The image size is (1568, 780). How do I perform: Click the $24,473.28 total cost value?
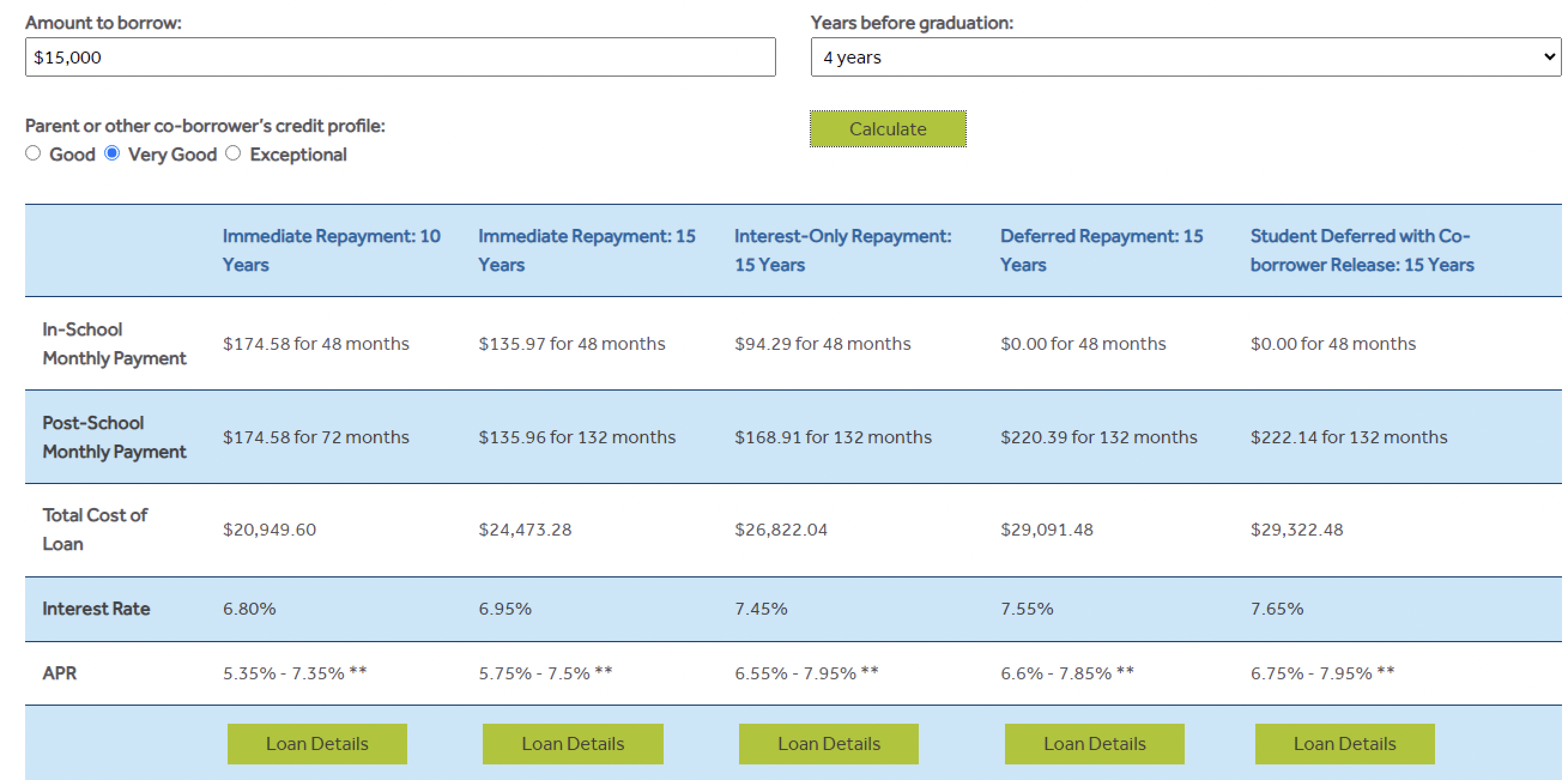click(525, 530)
